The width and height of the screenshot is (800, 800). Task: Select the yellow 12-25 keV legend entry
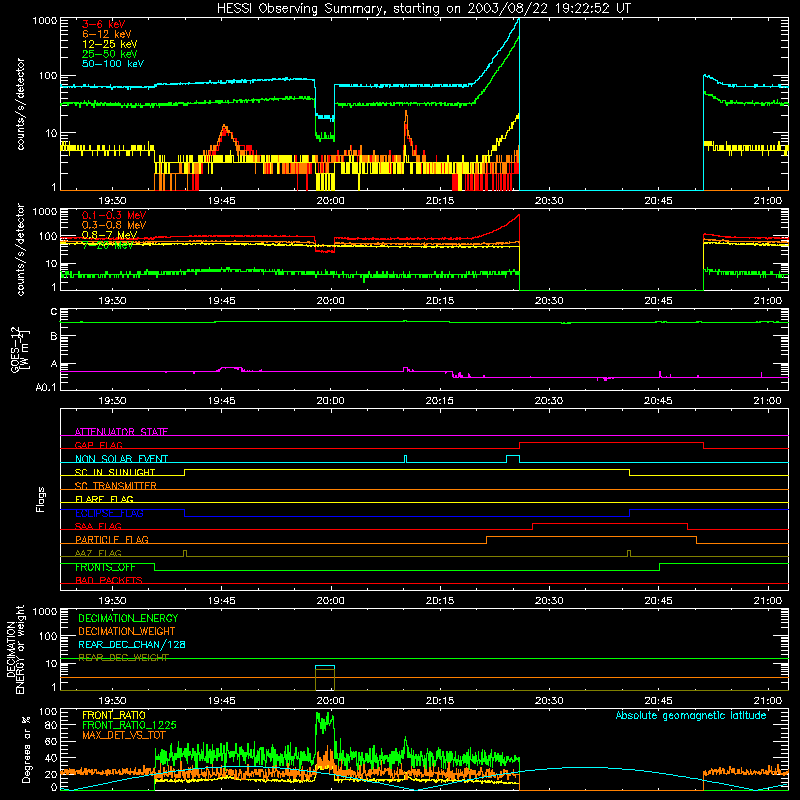pyautogui.click(x=110, y=44)
